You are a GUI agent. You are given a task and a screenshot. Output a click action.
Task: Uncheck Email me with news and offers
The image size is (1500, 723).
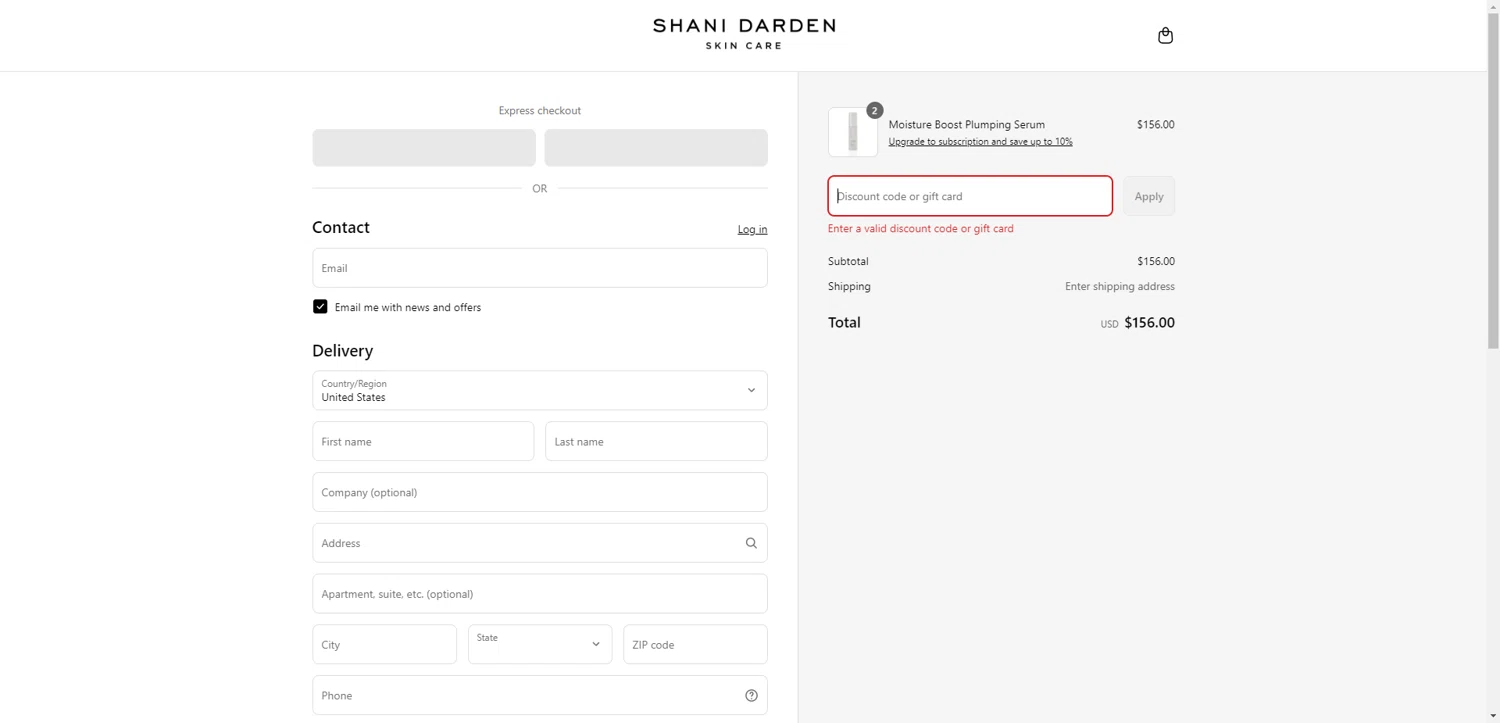coord(320,307)
